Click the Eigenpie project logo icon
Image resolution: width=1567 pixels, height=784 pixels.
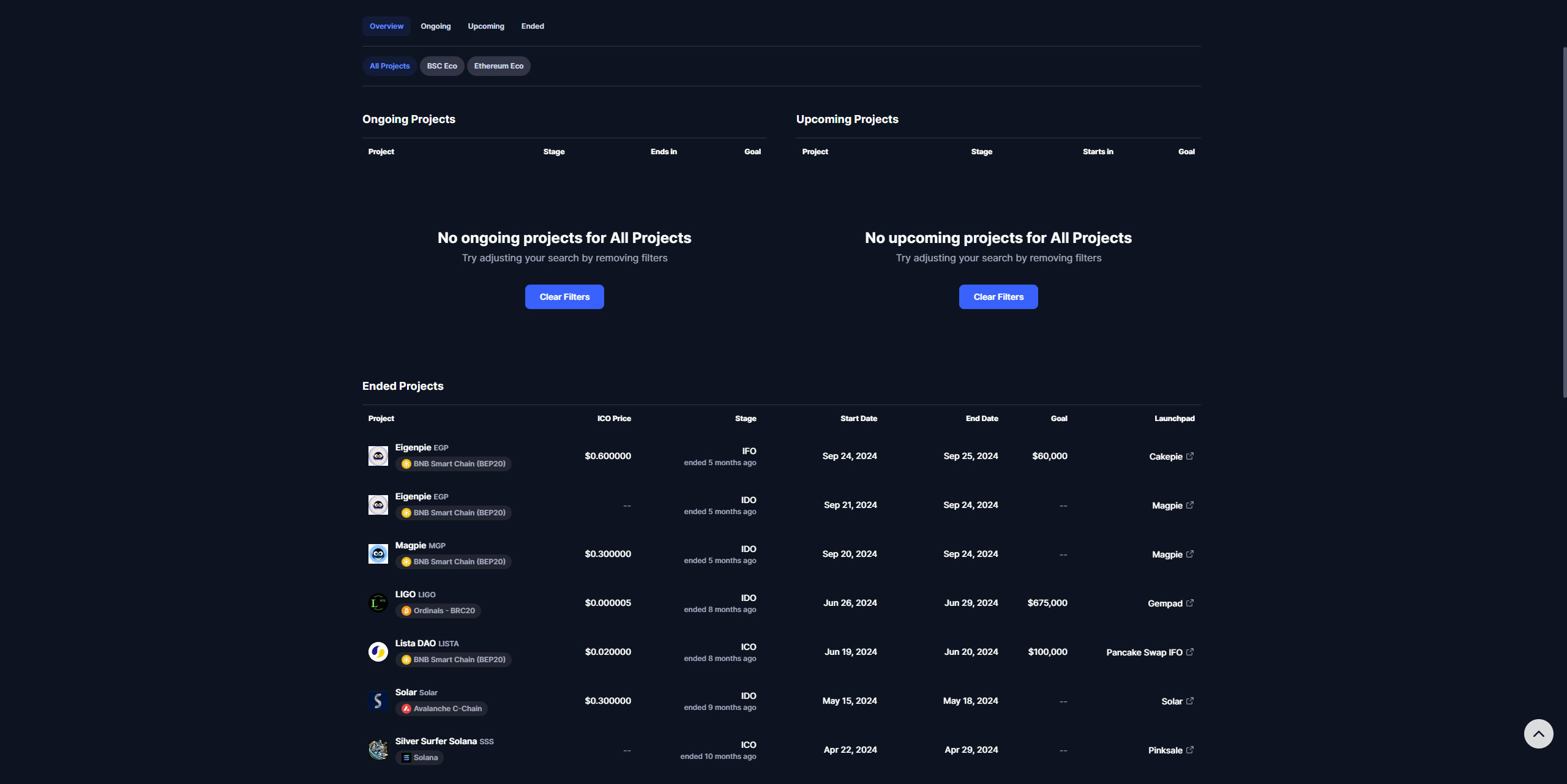coord(378,455)
